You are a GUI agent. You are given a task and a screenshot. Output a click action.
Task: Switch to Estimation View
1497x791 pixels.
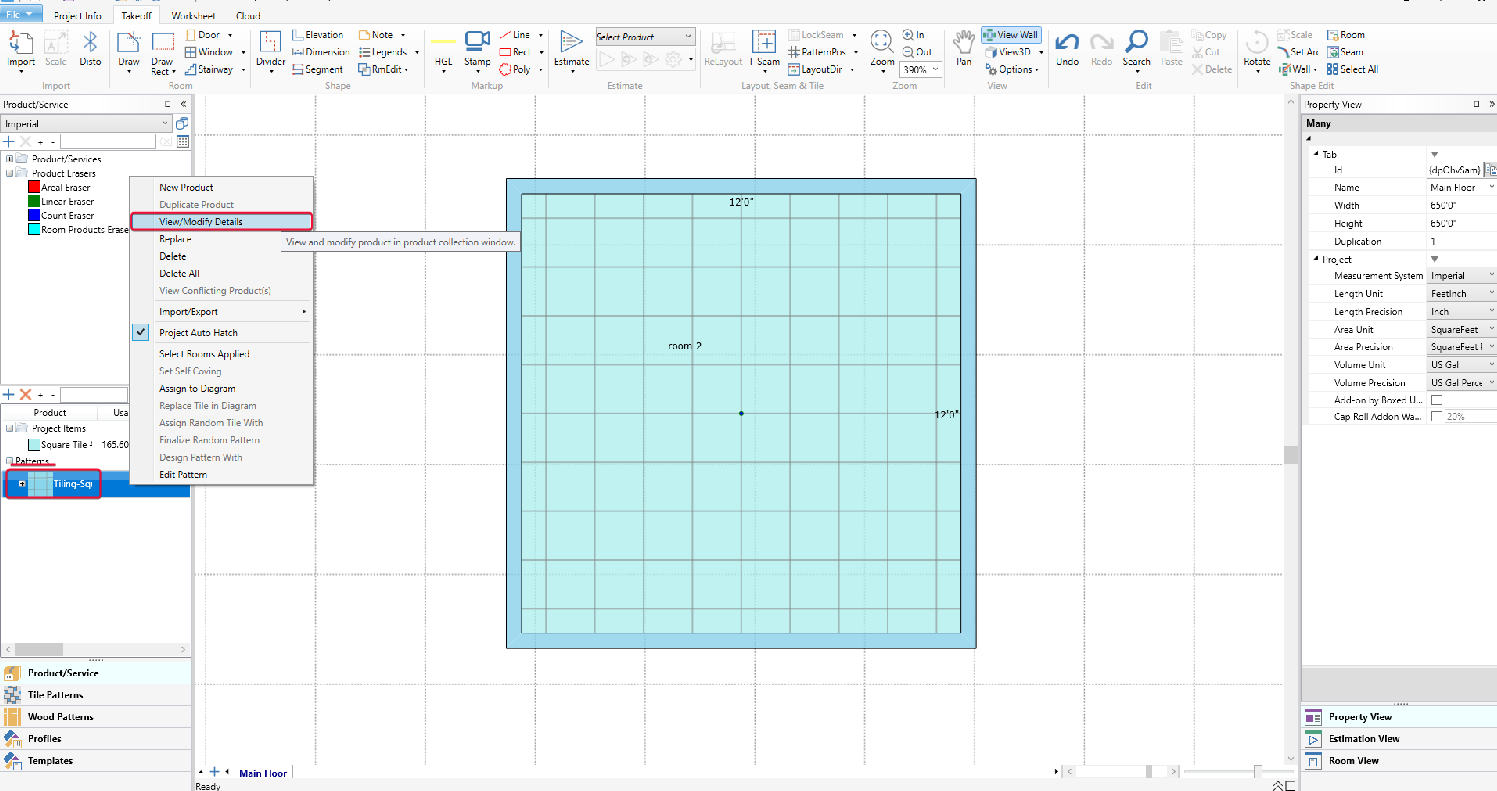[1399, 739]
